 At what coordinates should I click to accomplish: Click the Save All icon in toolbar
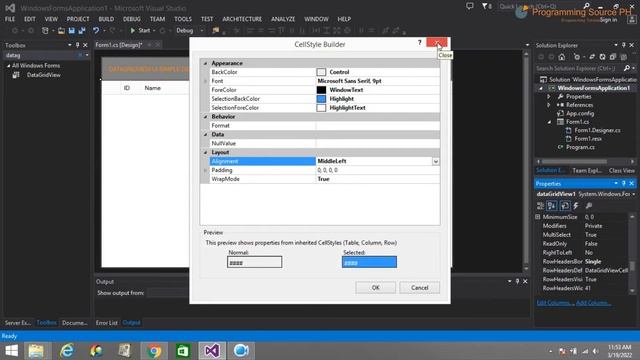pyautogui.click(x=82, y=30)
